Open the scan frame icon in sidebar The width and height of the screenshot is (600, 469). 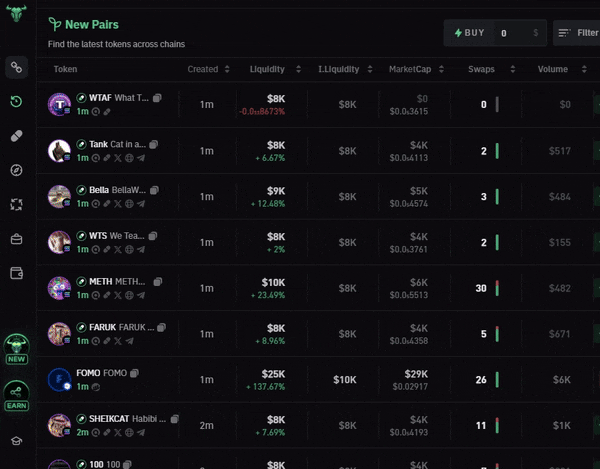pyautogui.click(x=16, y=204)
